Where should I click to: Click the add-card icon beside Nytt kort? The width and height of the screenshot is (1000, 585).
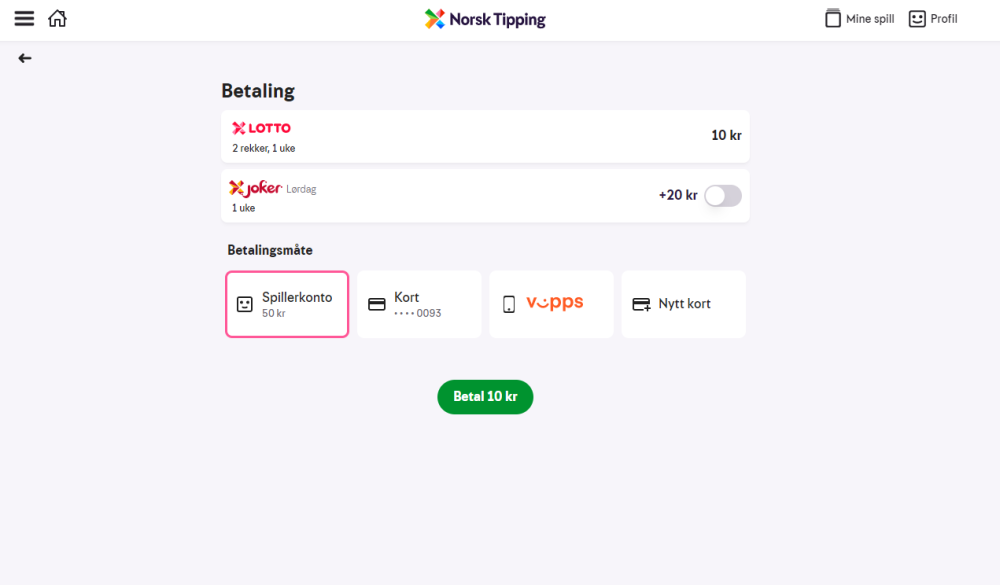[x=641, y=304]
